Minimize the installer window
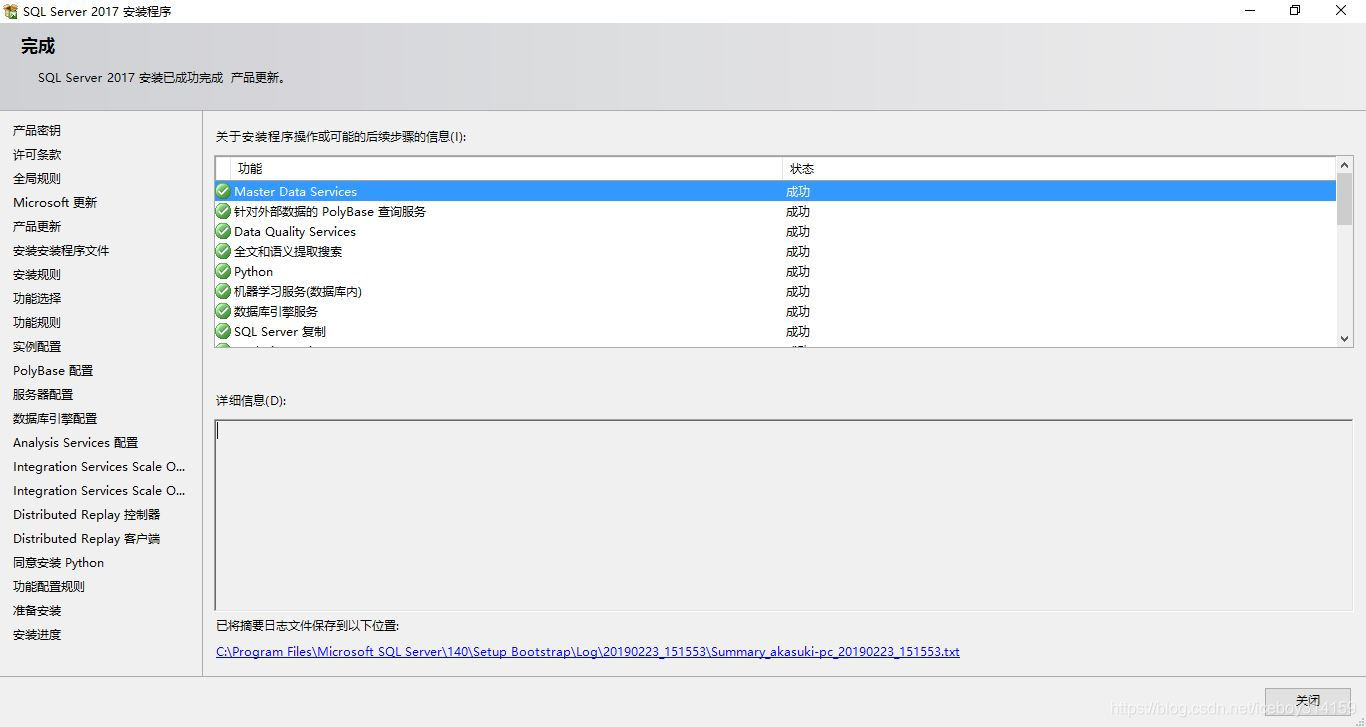This screenshot has width=1366, height=727. coord(1251,11)
